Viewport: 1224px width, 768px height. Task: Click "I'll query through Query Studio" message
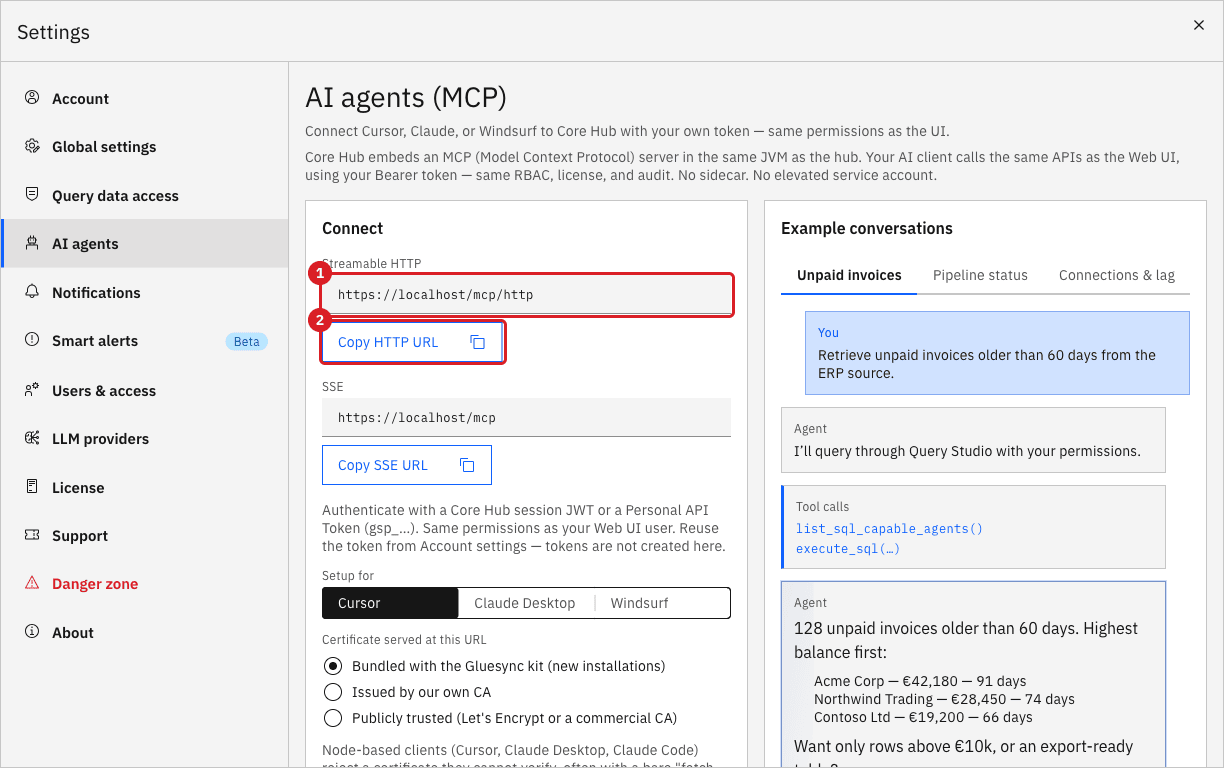click(x=973, y=440)
